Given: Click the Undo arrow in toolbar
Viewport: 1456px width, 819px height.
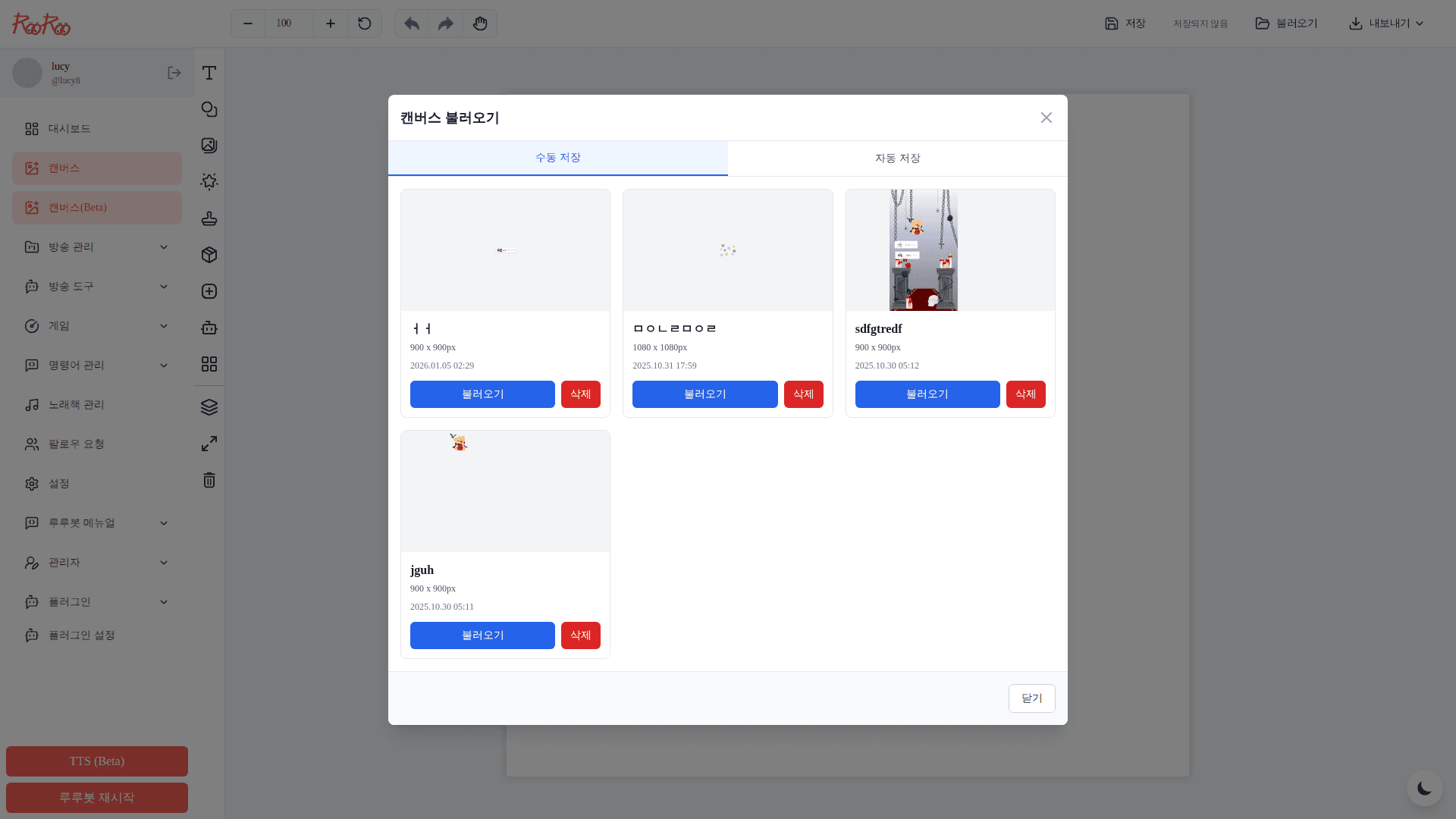Looking at the screenshot, I should (x=412, y=24).
